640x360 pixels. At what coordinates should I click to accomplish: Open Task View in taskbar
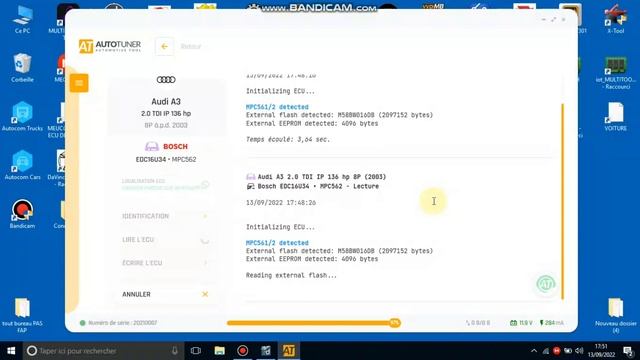[x=196, y=351]
